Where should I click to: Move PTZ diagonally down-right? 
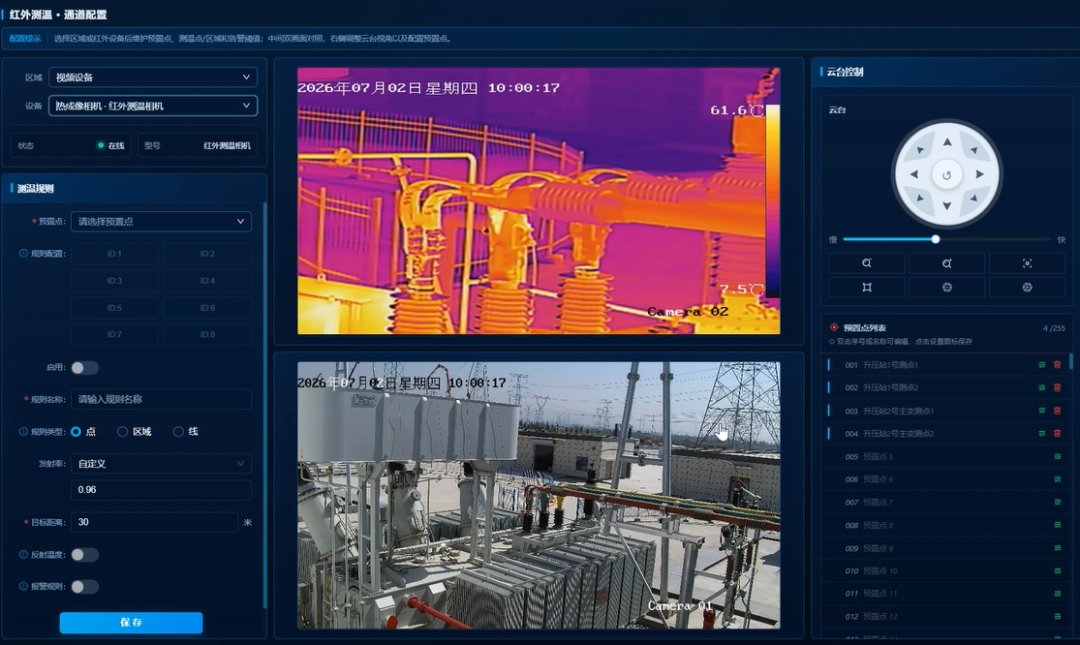[974, 198]
